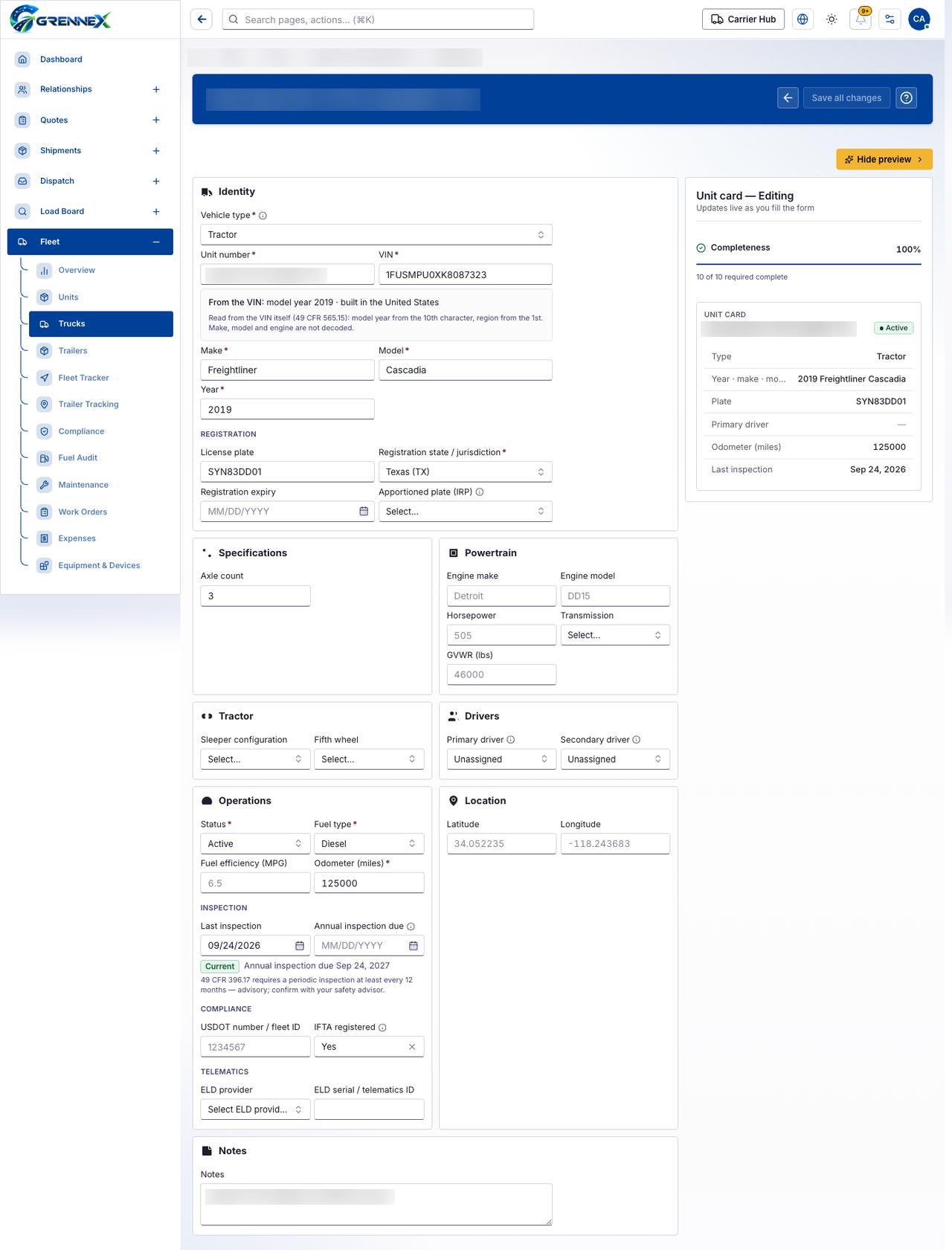This screenshot has width=952, height=1250.
Task: Open the Dashboard page
Action: (x=90, y=59)
